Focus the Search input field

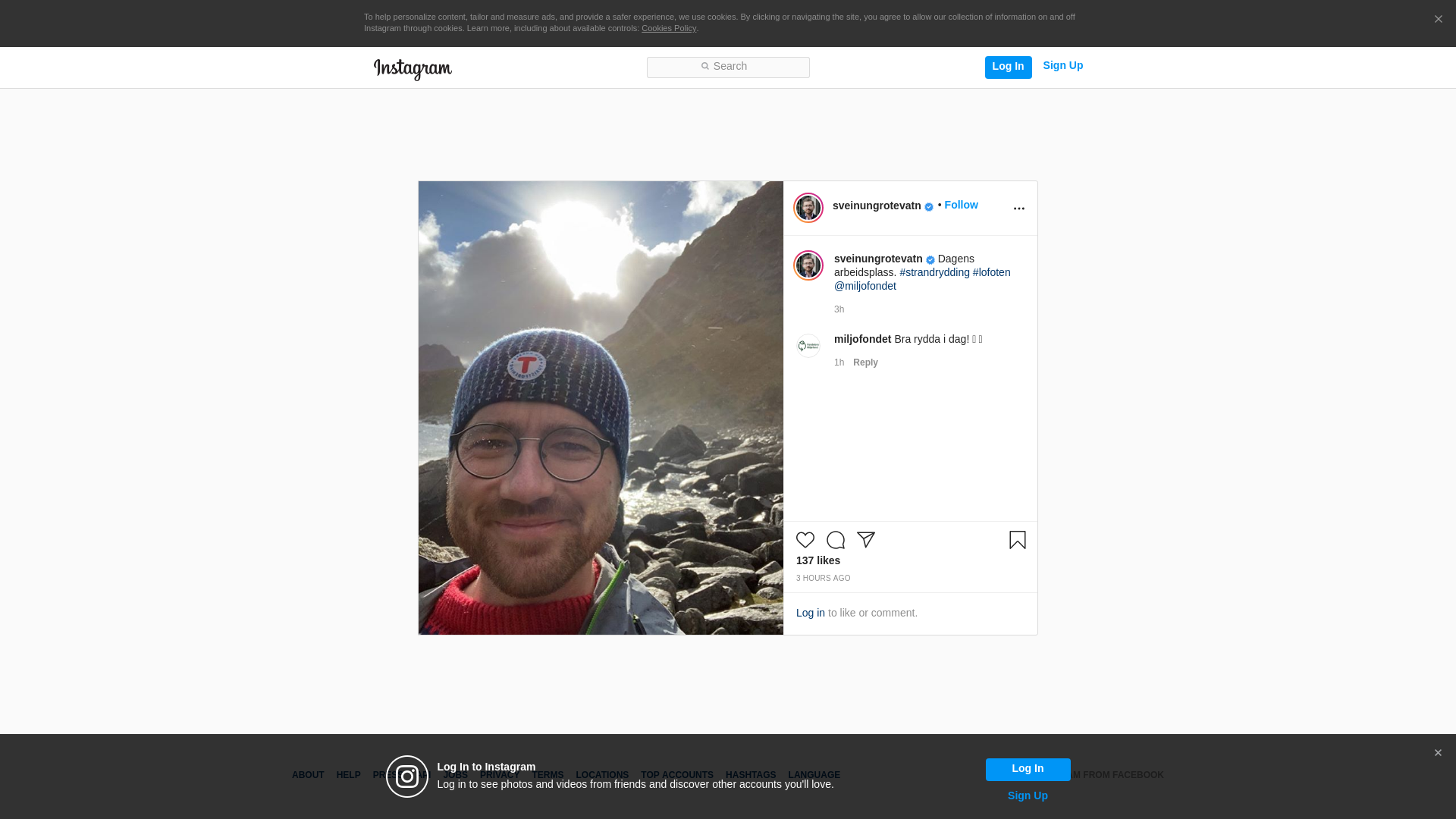[728, 67]
